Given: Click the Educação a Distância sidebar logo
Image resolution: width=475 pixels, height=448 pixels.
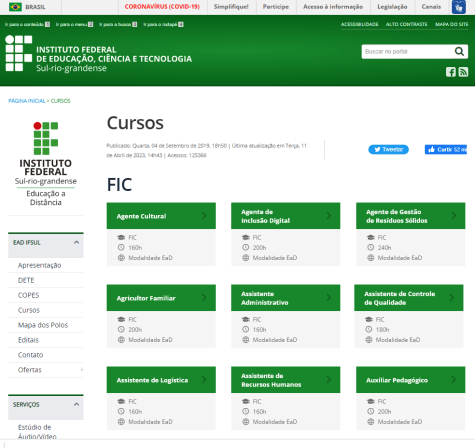Looking at the screenshot, I should point(46,164).
